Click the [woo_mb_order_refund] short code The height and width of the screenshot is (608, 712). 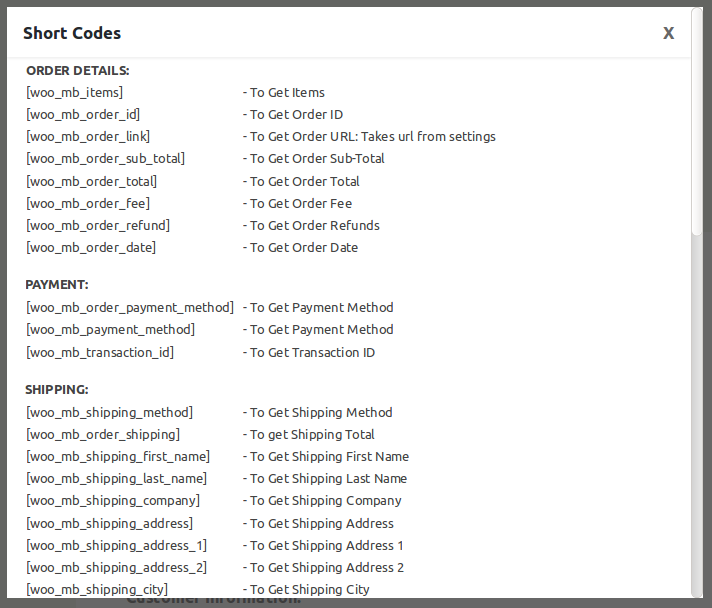tap(98, 225)
